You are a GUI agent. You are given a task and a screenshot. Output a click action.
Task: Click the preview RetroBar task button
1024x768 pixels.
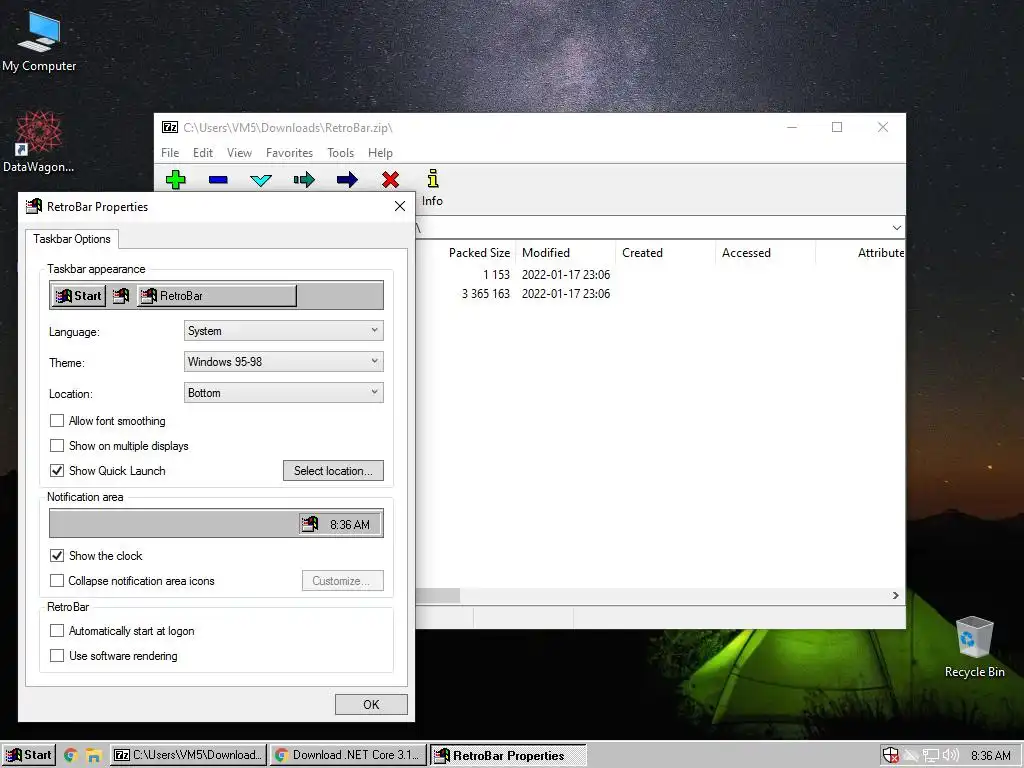coord(217,296)
